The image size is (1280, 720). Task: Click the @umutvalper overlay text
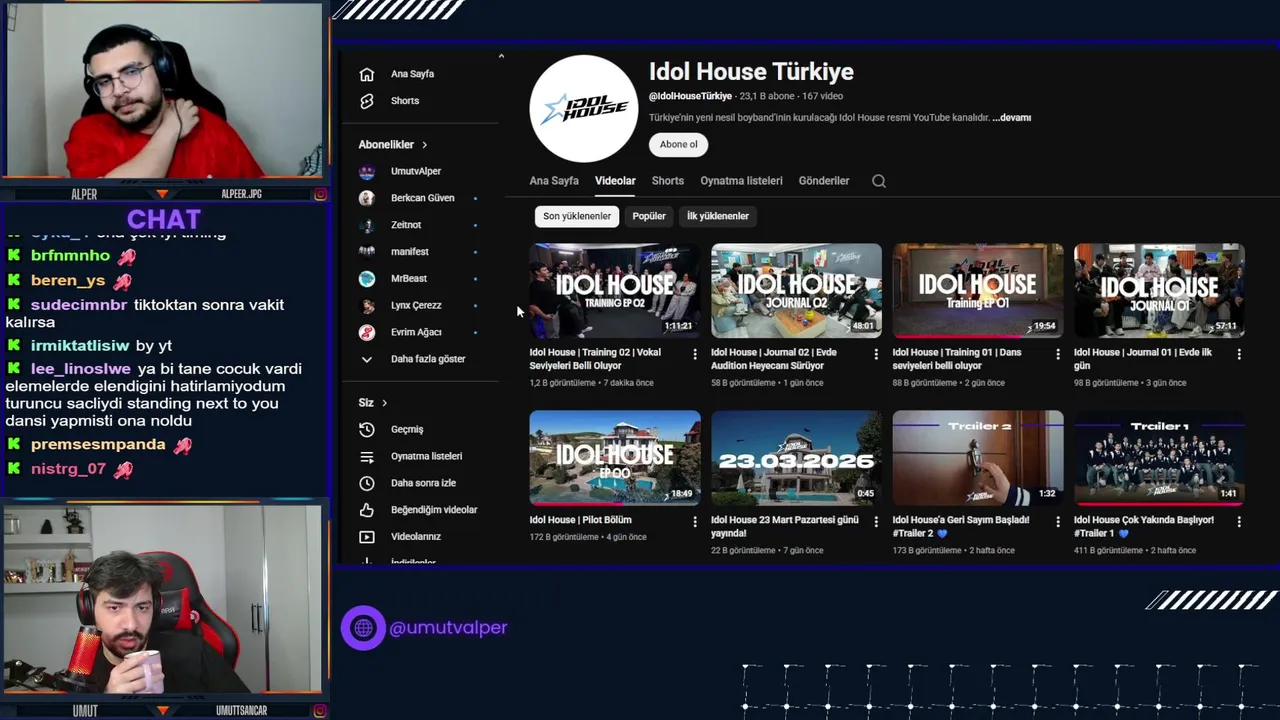point(448,628)
